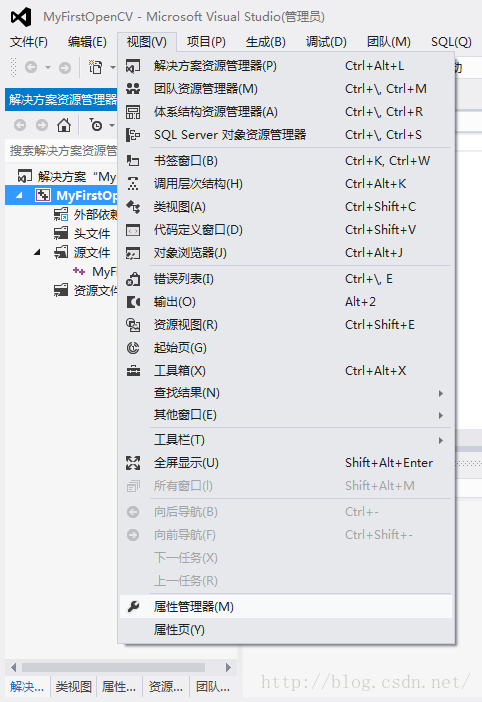Click the pending changes filter clock icon
482x702 pixels.
pos(96,125)
